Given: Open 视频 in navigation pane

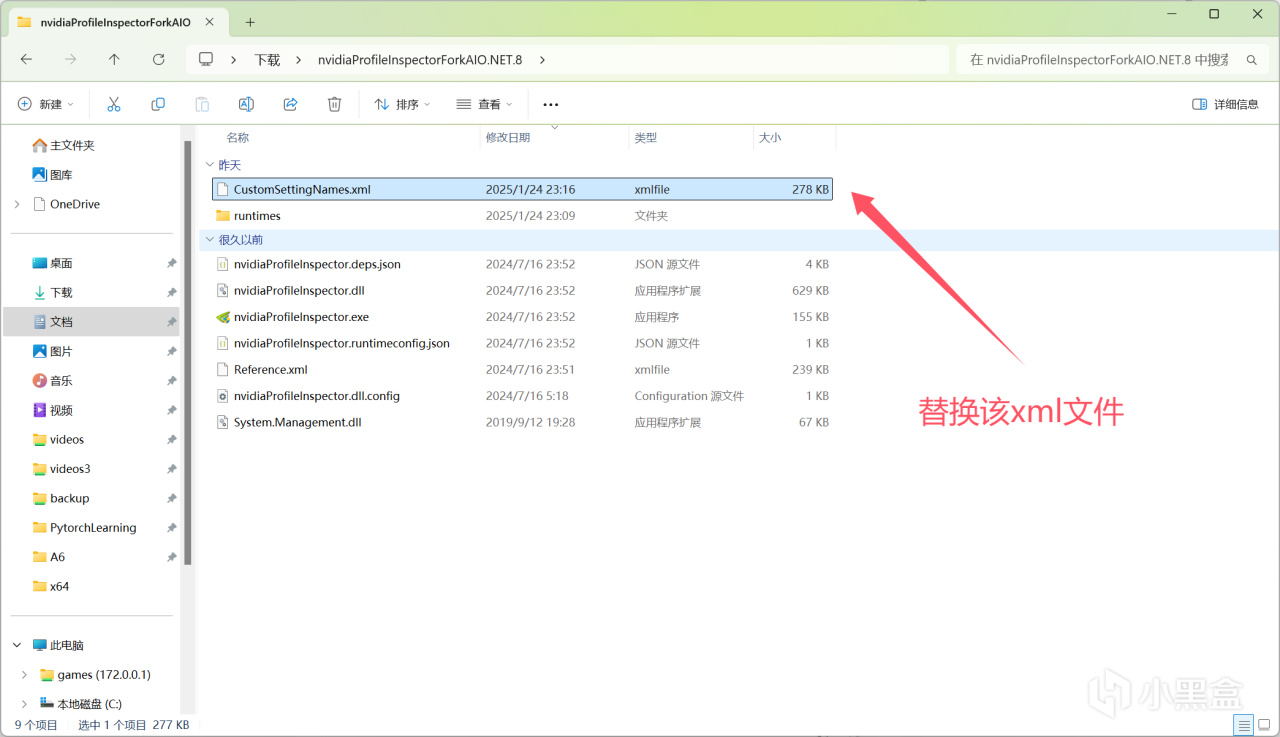Looking at the screenshot, I should click(61, 410).
